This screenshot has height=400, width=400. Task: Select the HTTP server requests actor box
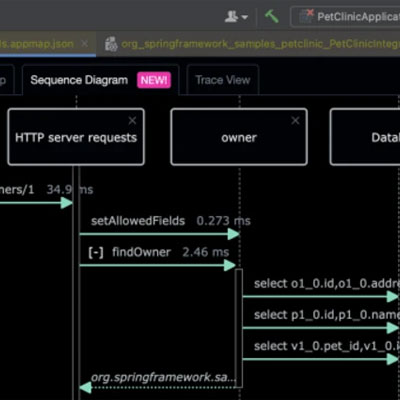point(76,137)
